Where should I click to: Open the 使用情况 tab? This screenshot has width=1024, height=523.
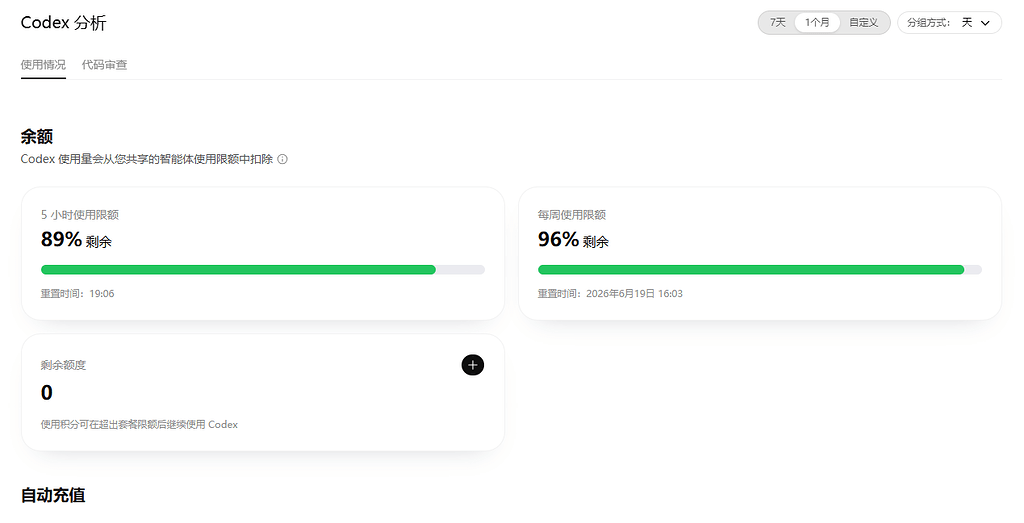[x=43, y=65]
